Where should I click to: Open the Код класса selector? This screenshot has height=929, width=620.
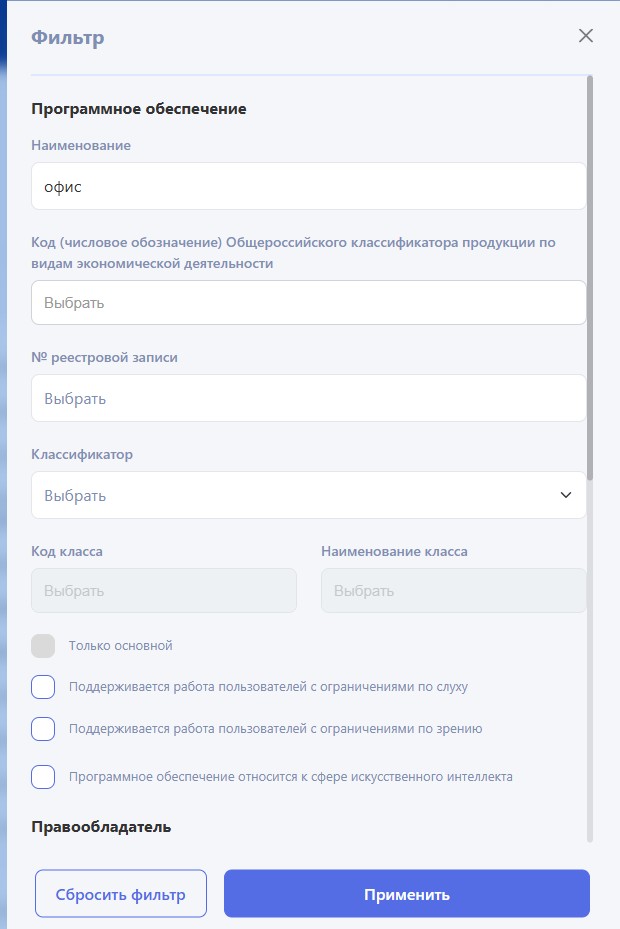click(164, 591)
